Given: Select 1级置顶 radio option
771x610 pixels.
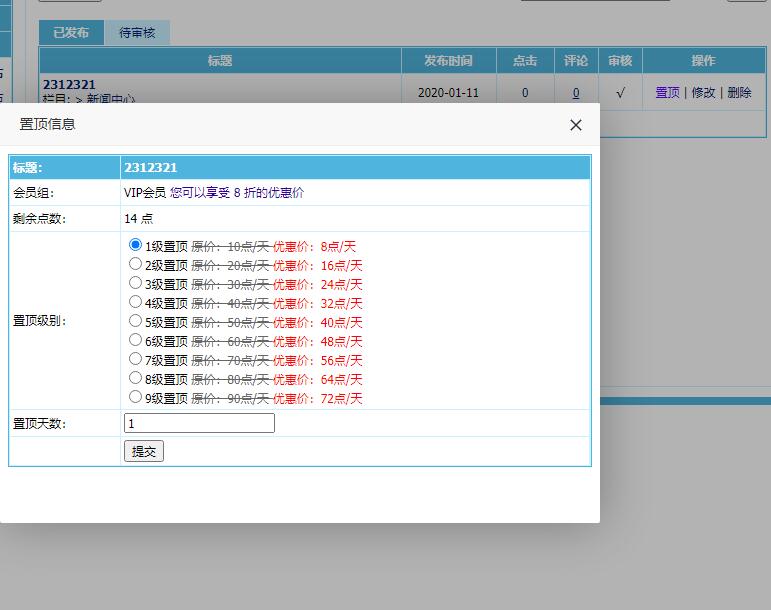Looking at the screenshot, I should pos(135,245).
